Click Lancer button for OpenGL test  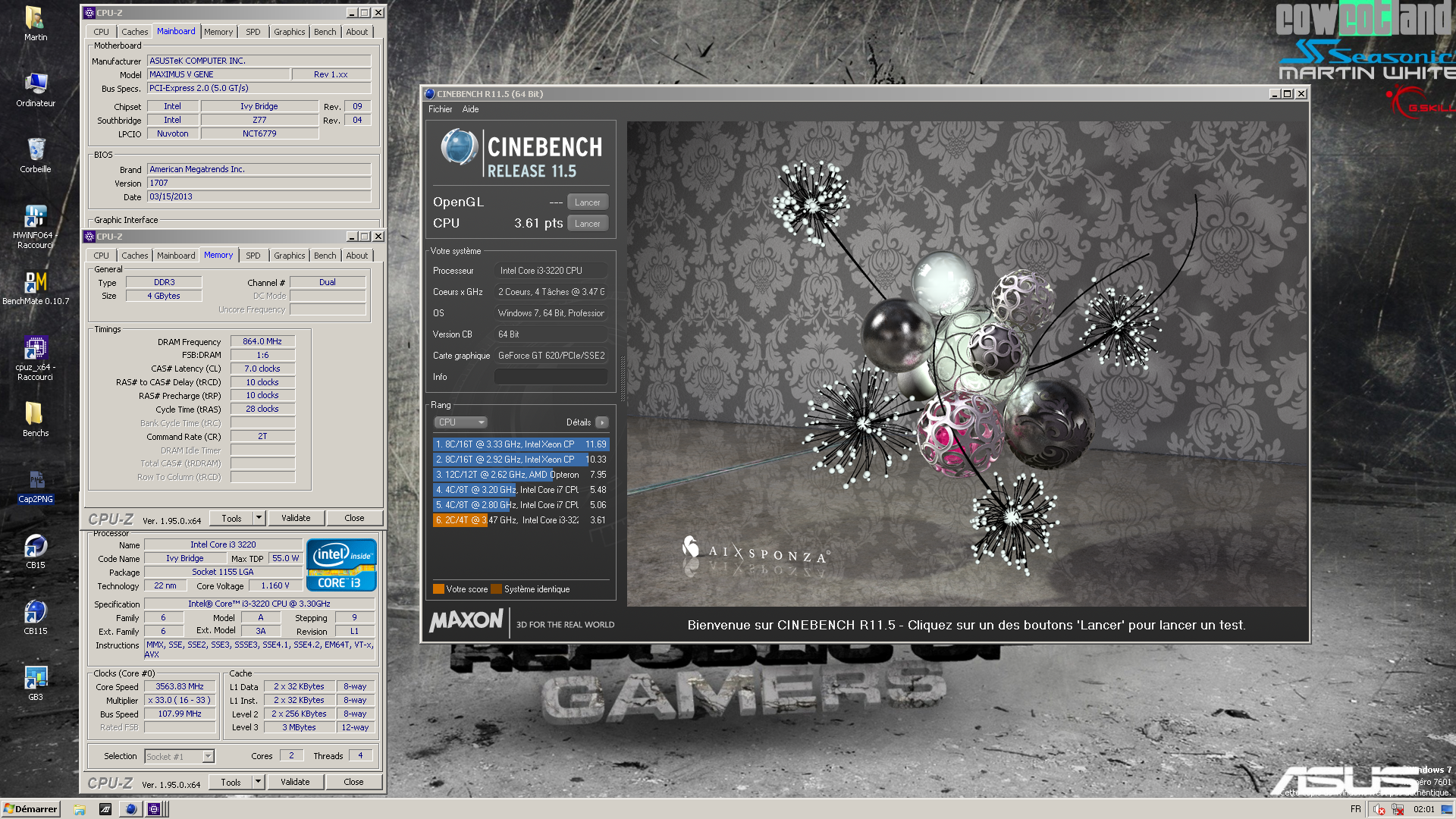[587, 202]
